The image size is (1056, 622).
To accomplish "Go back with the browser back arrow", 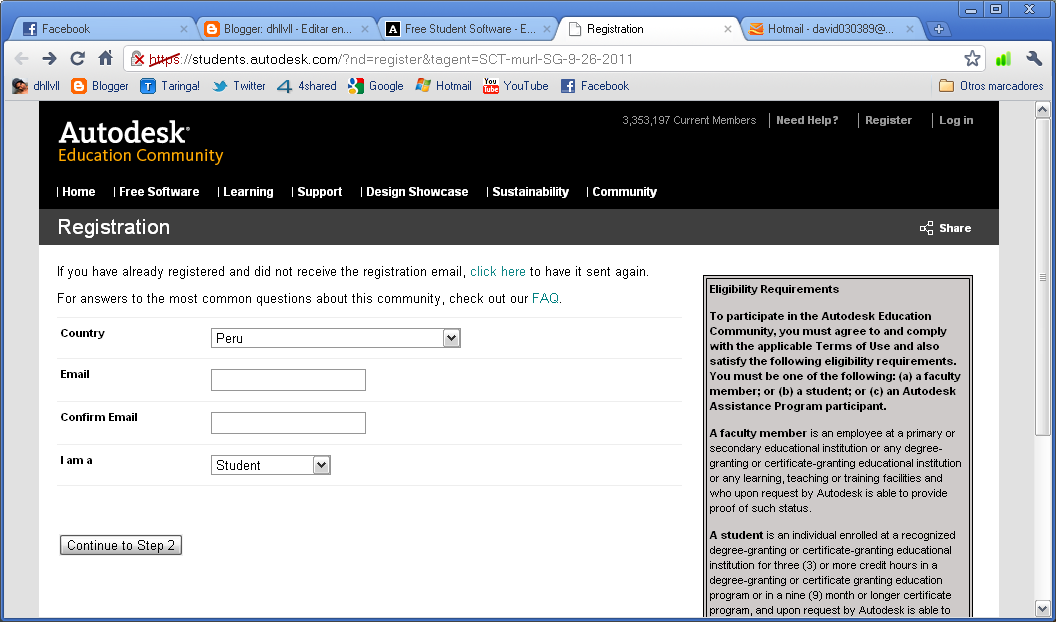I will [22, 59].
